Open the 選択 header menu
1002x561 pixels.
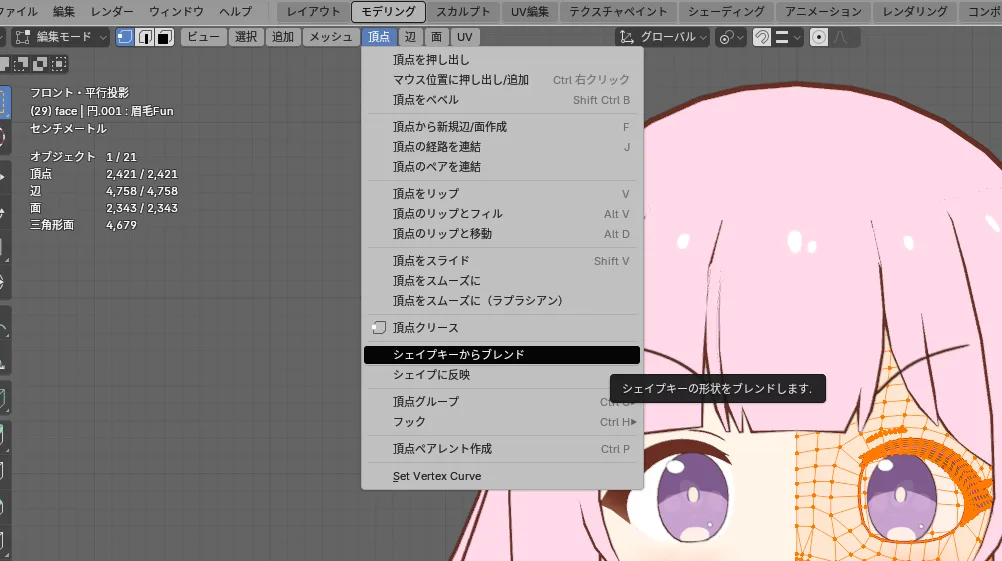(x=246, y=37)
